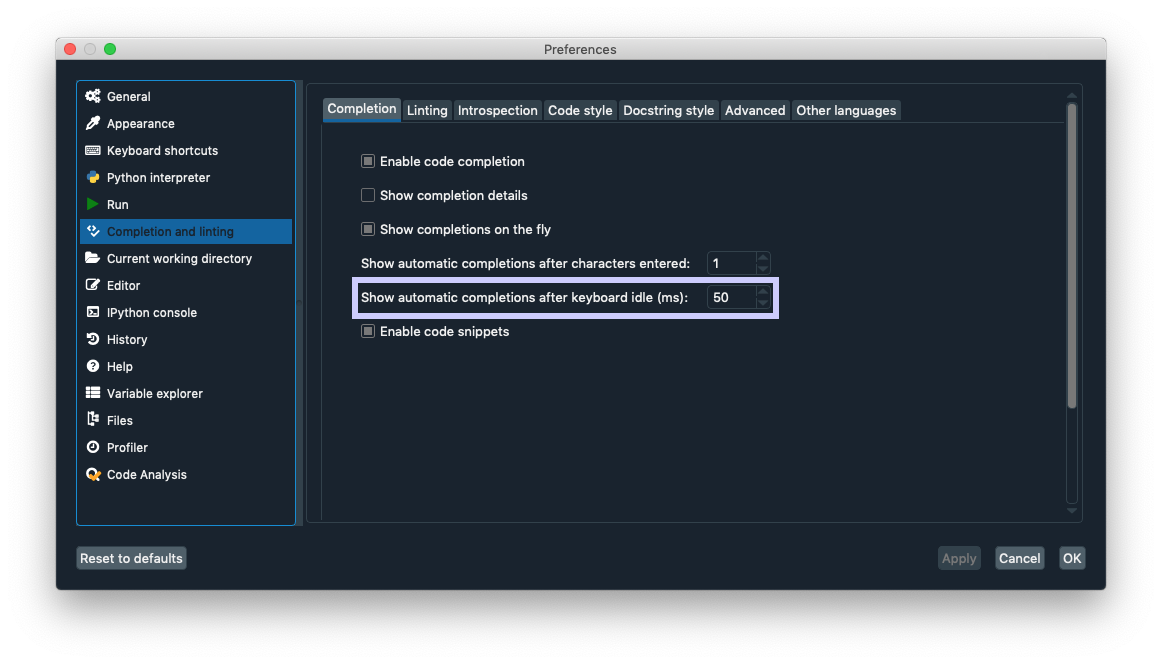Click the Python interpreter logo icon
Viewport: 1162px width, 664px height.
pyautogui.click(x=93, y=177)
